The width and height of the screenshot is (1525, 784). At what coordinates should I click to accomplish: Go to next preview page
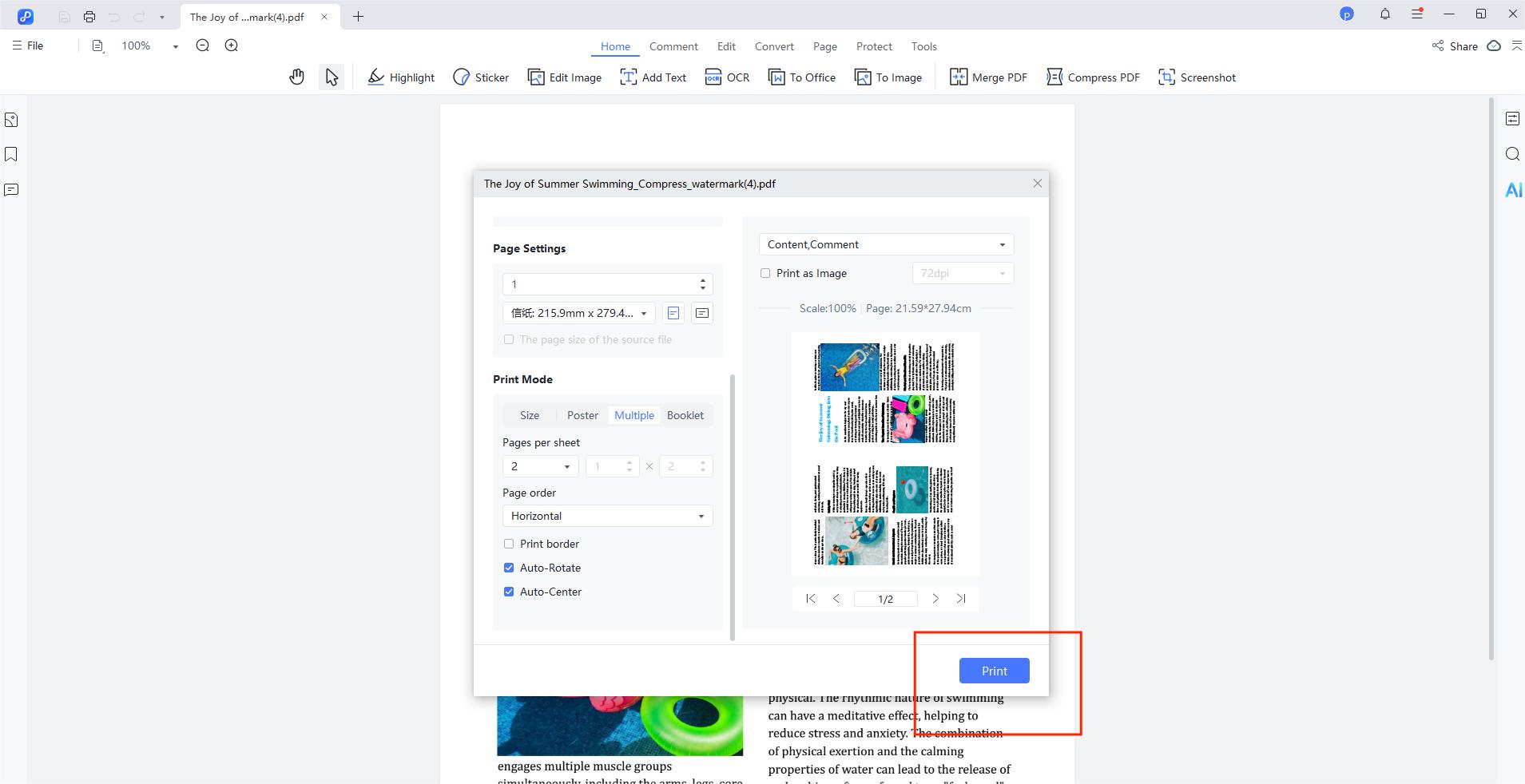coord(935,599)
